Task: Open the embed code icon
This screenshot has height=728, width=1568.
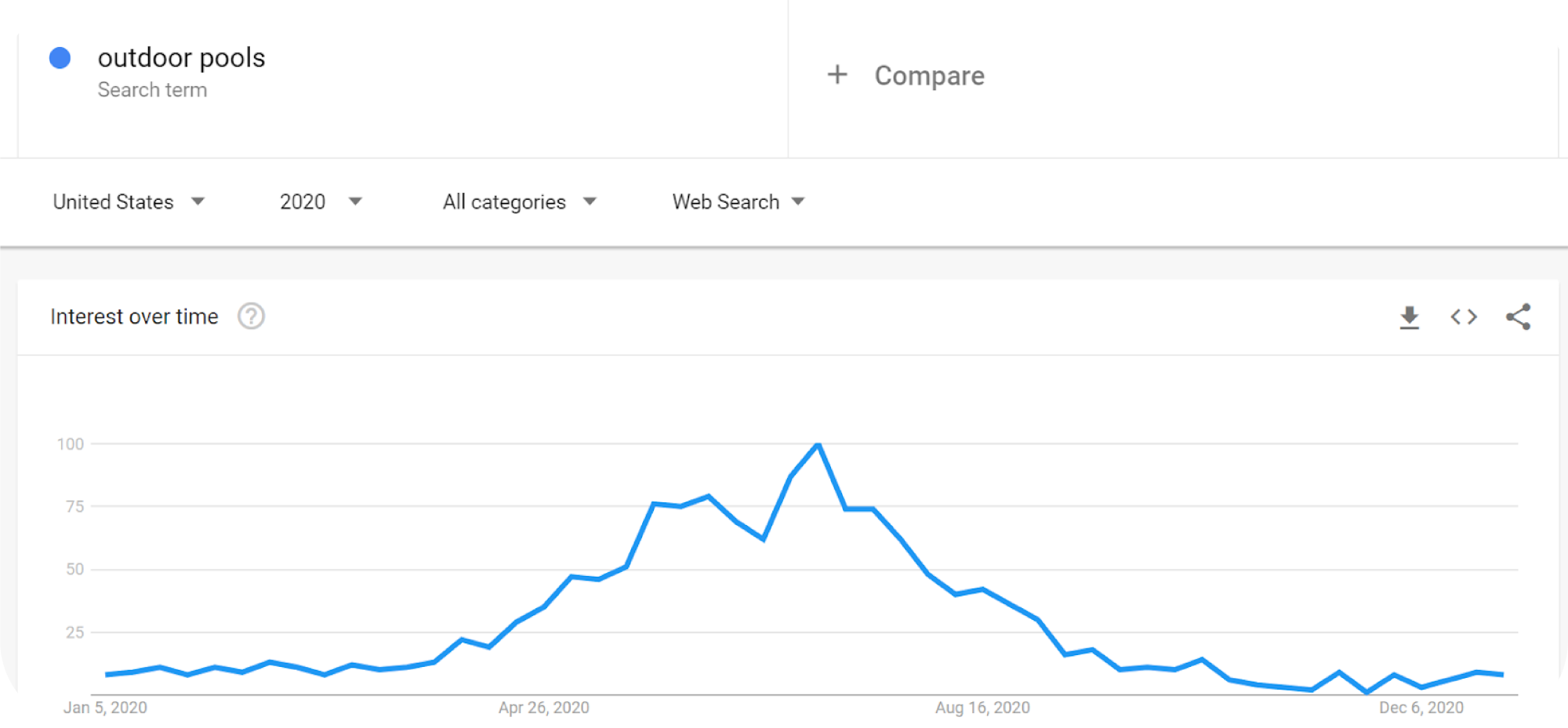Action: pos(1463,317)
